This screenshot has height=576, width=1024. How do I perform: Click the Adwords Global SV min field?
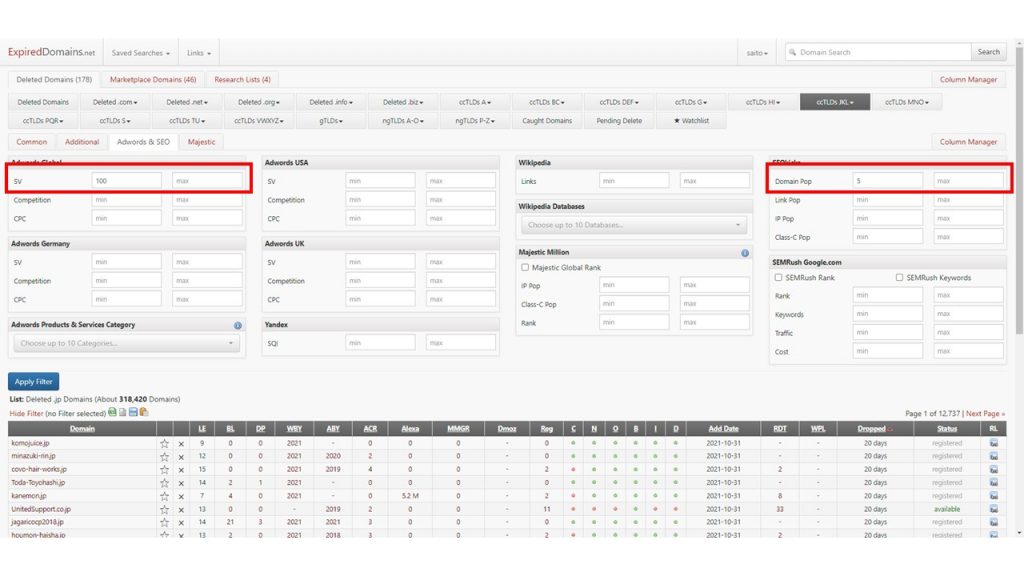(127, 181)
